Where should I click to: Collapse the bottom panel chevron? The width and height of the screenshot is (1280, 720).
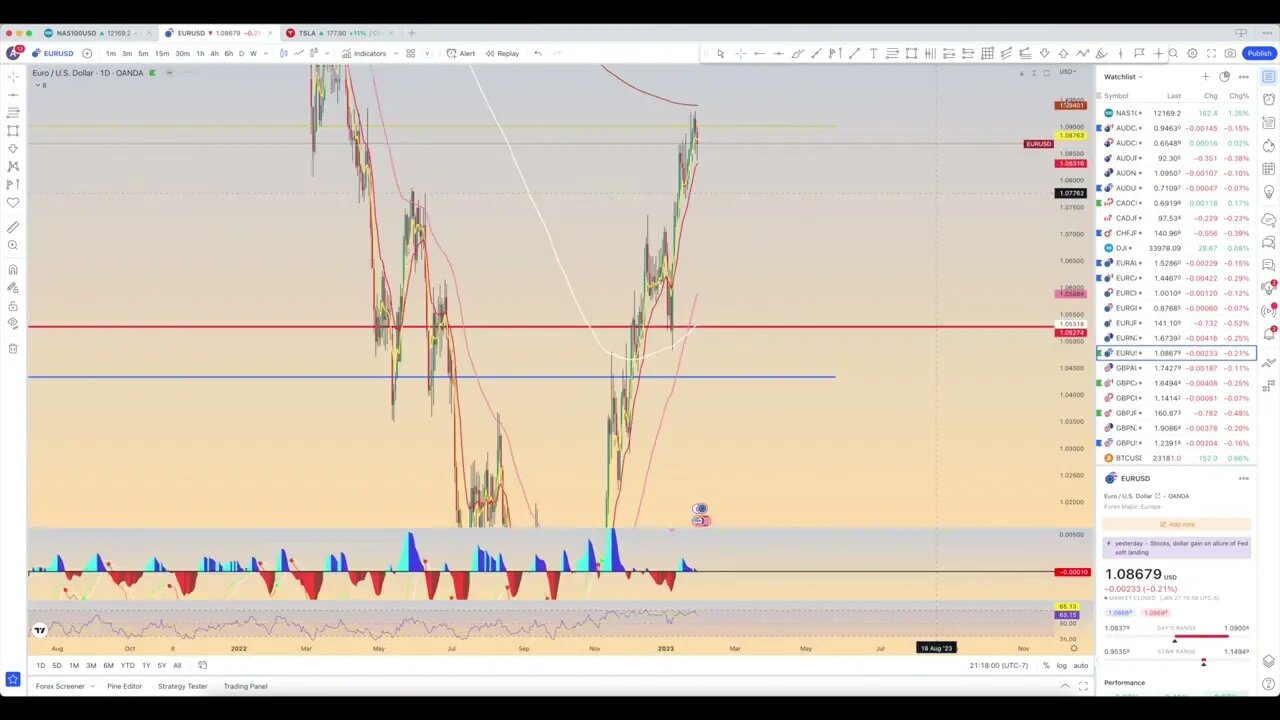[x=1065, y=686]
